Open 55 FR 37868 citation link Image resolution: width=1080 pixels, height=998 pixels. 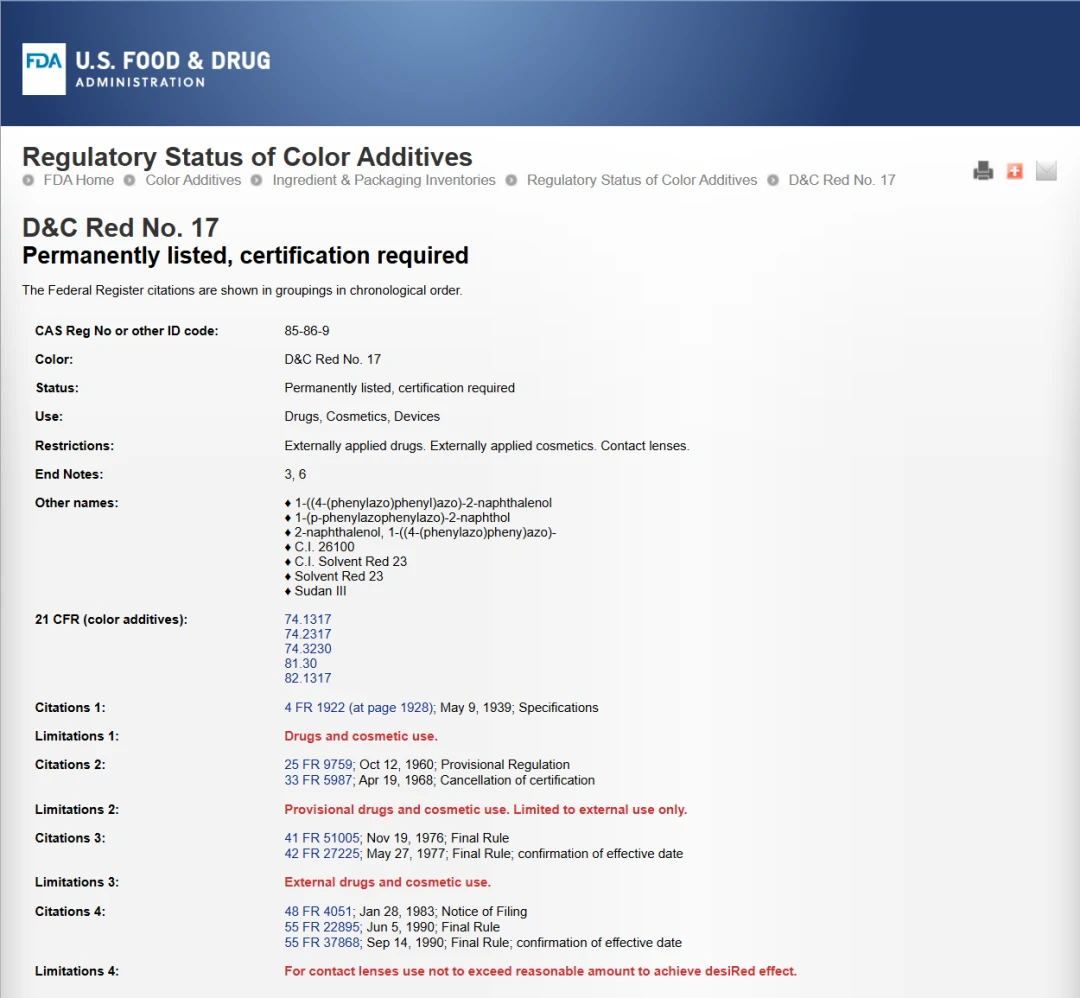pos(322,942)
